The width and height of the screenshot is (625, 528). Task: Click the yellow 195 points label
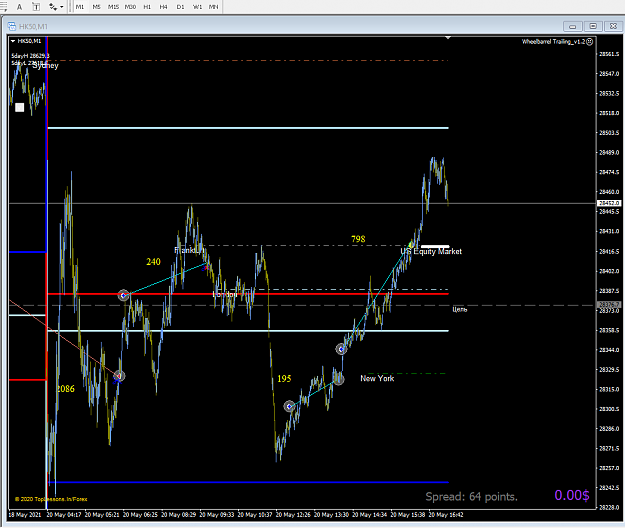[284, 379]
